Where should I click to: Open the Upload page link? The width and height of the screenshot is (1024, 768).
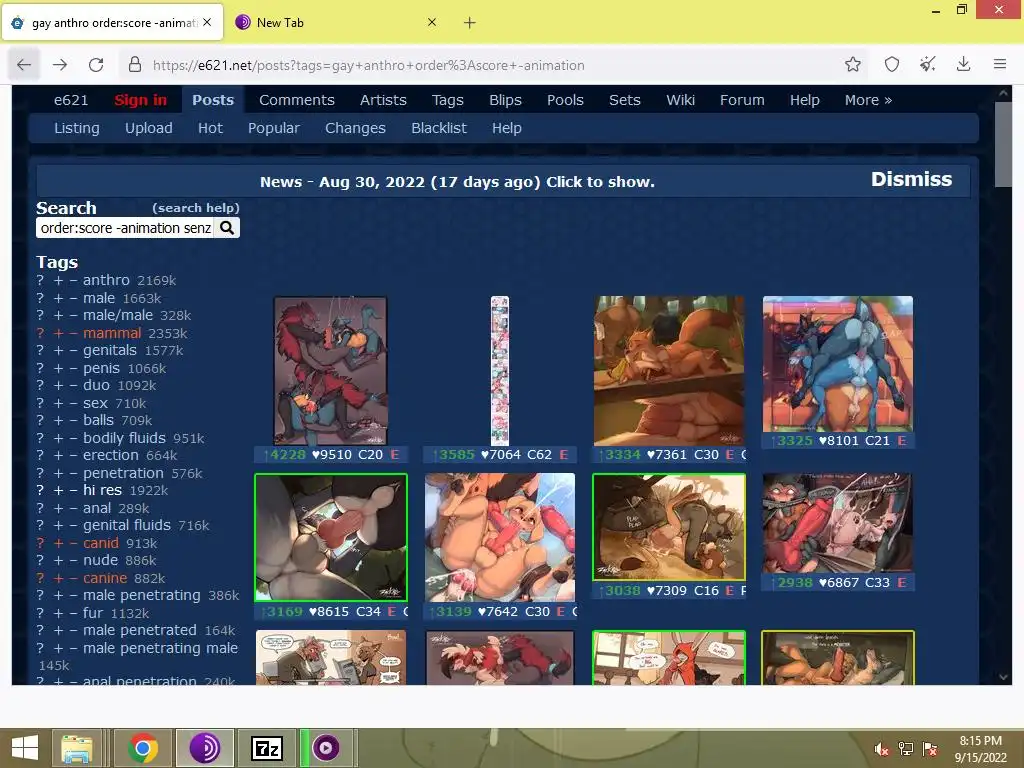click(149, 128)
